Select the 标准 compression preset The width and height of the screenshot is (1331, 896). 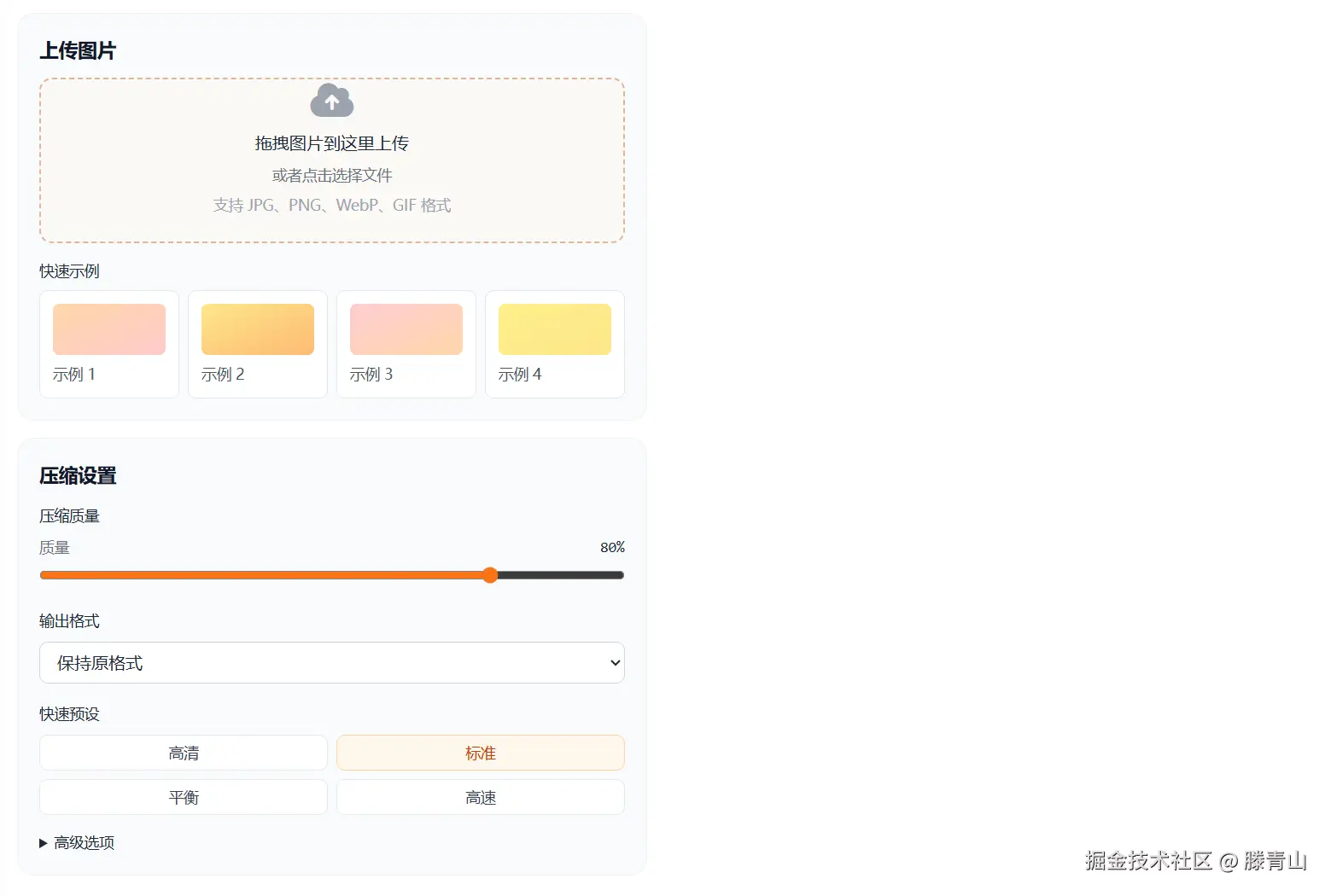tap(480, 753)
